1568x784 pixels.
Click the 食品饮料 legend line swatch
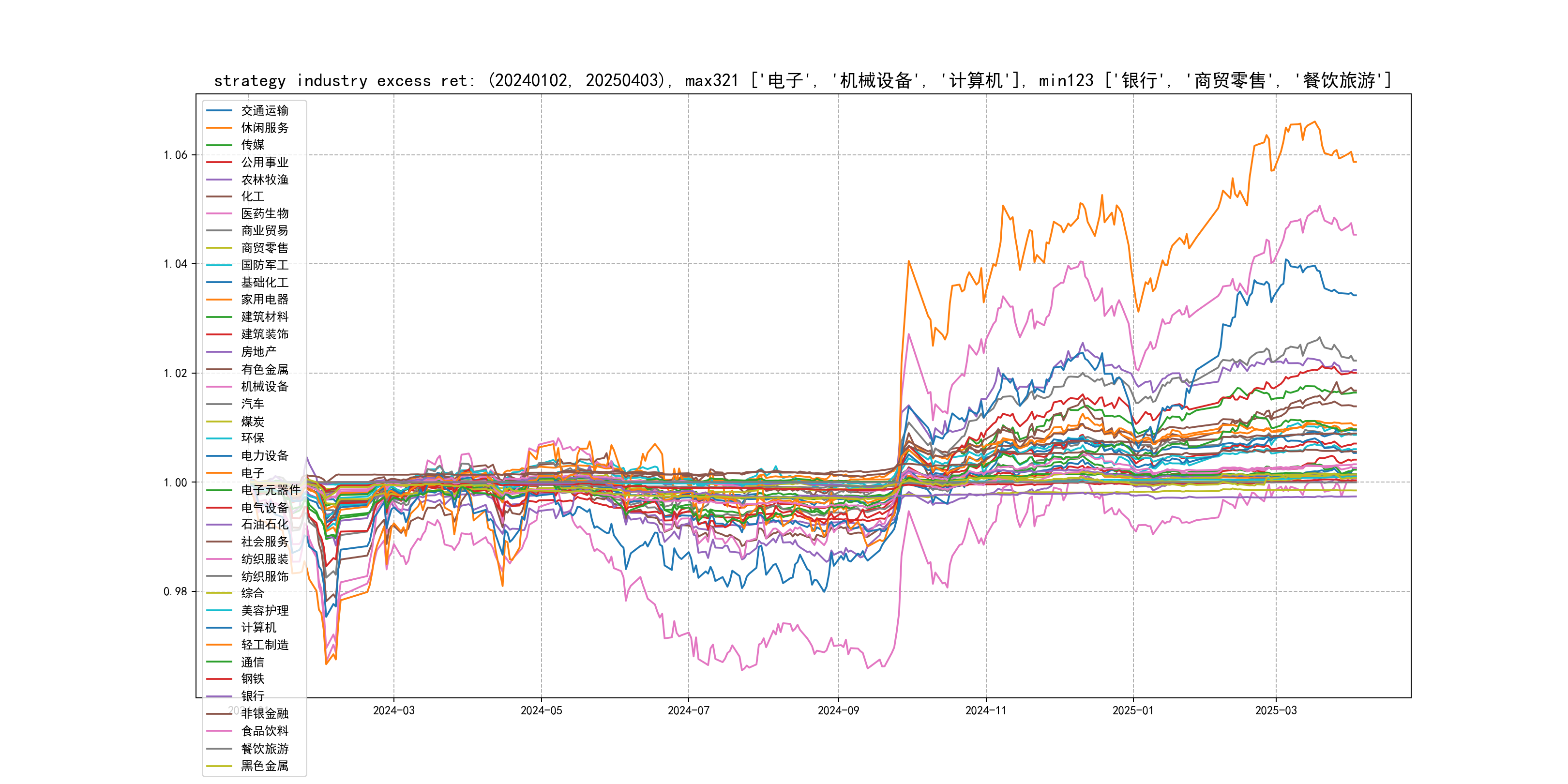219,731
